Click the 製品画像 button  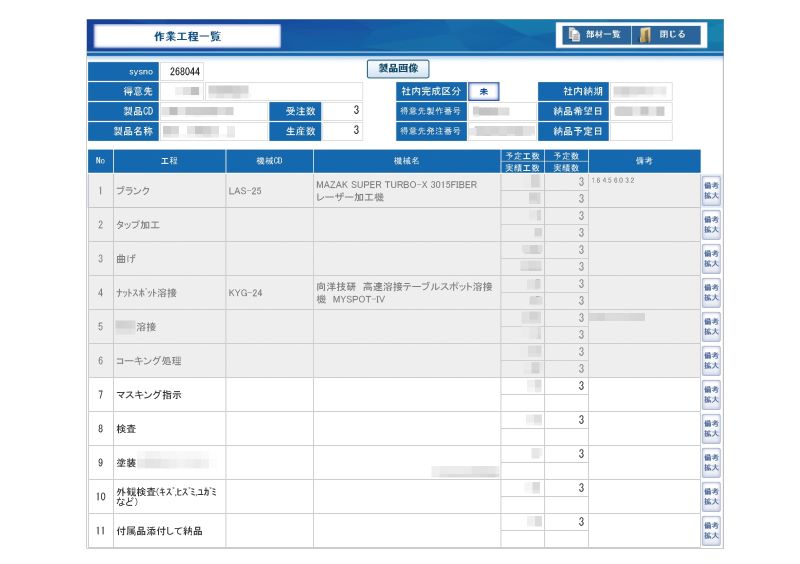coord(398,69)
